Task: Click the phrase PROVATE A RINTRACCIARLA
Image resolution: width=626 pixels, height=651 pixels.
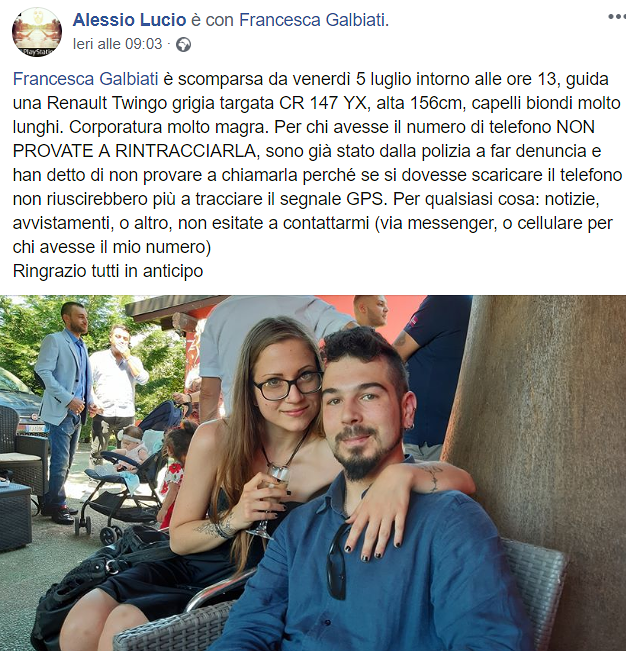Action: 134,151
